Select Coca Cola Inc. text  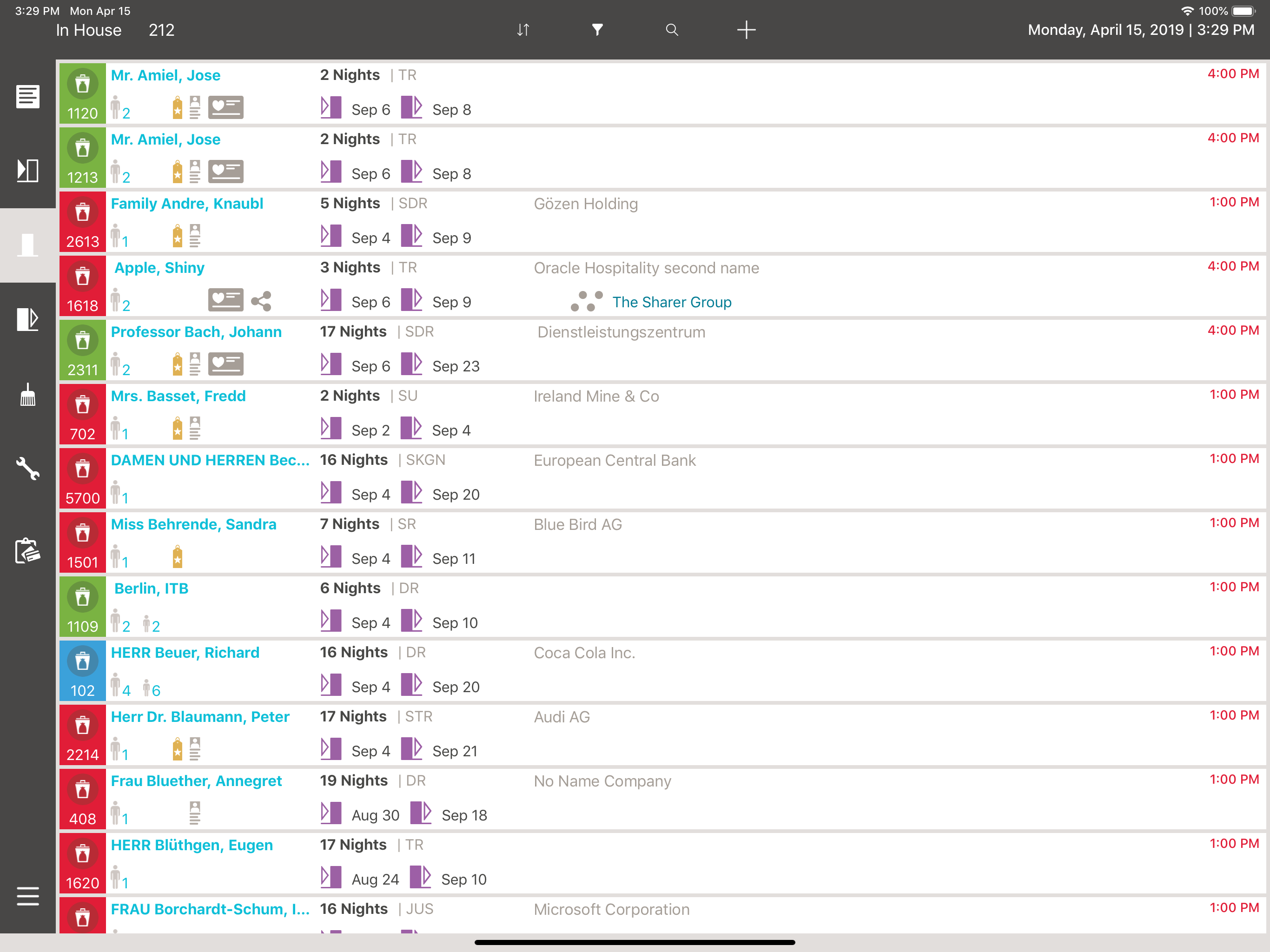584,653
